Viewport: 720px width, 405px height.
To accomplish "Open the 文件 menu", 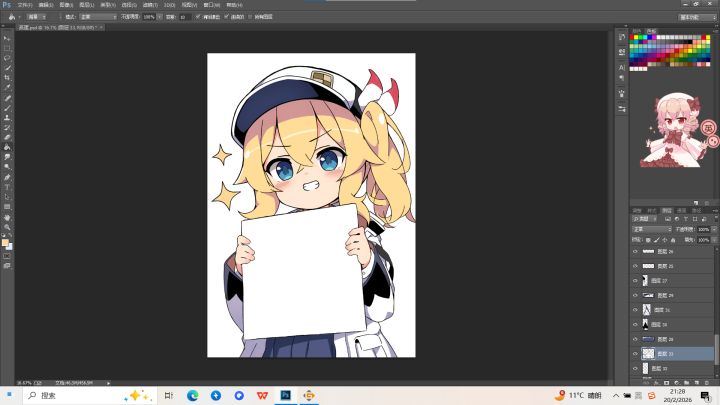I will pyautogui.click(x=25, y=5).
